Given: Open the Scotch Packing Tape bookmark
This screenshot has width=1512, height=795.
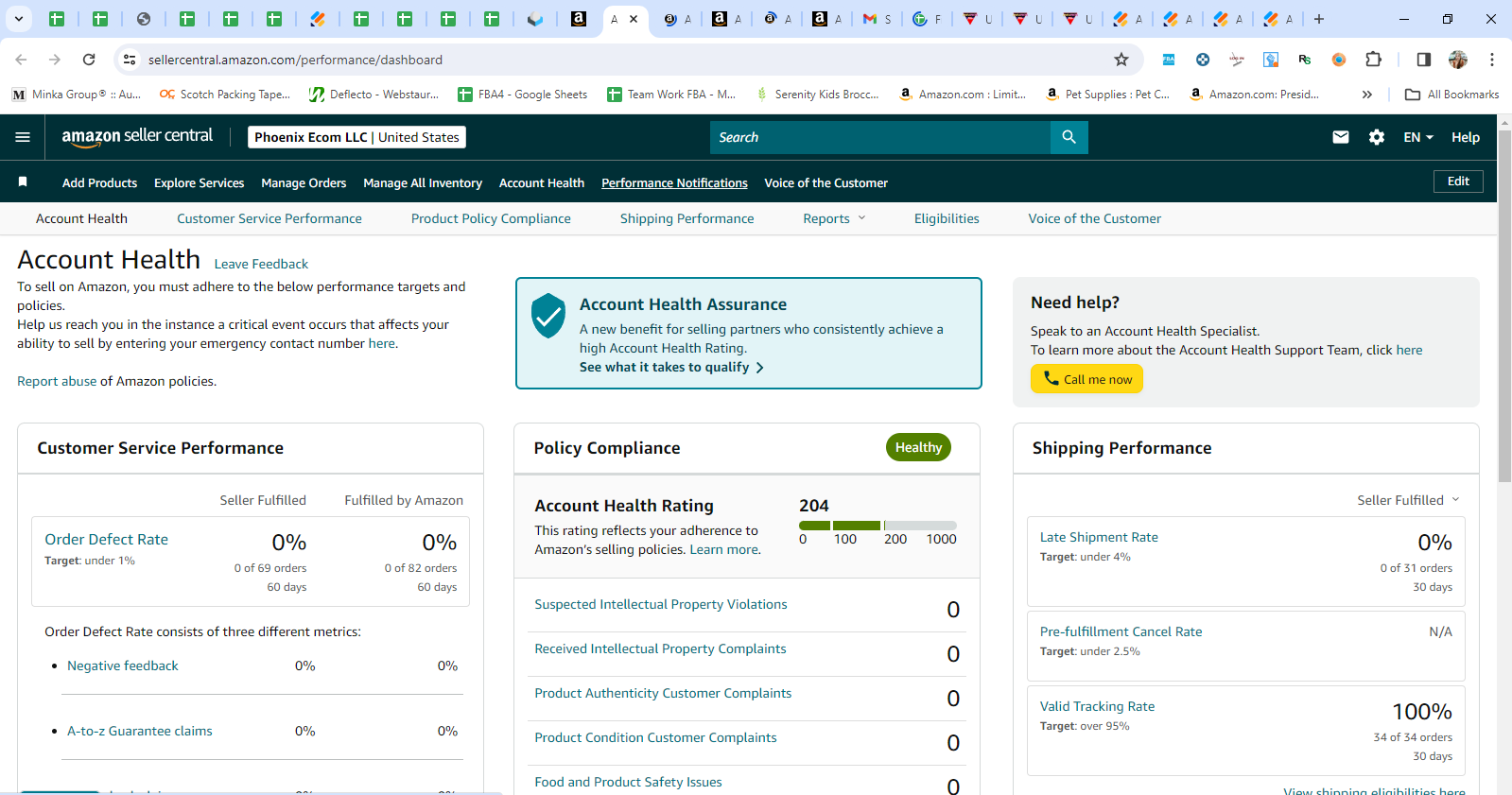Looking at the screenshot, I should click(x=225, y=95).
